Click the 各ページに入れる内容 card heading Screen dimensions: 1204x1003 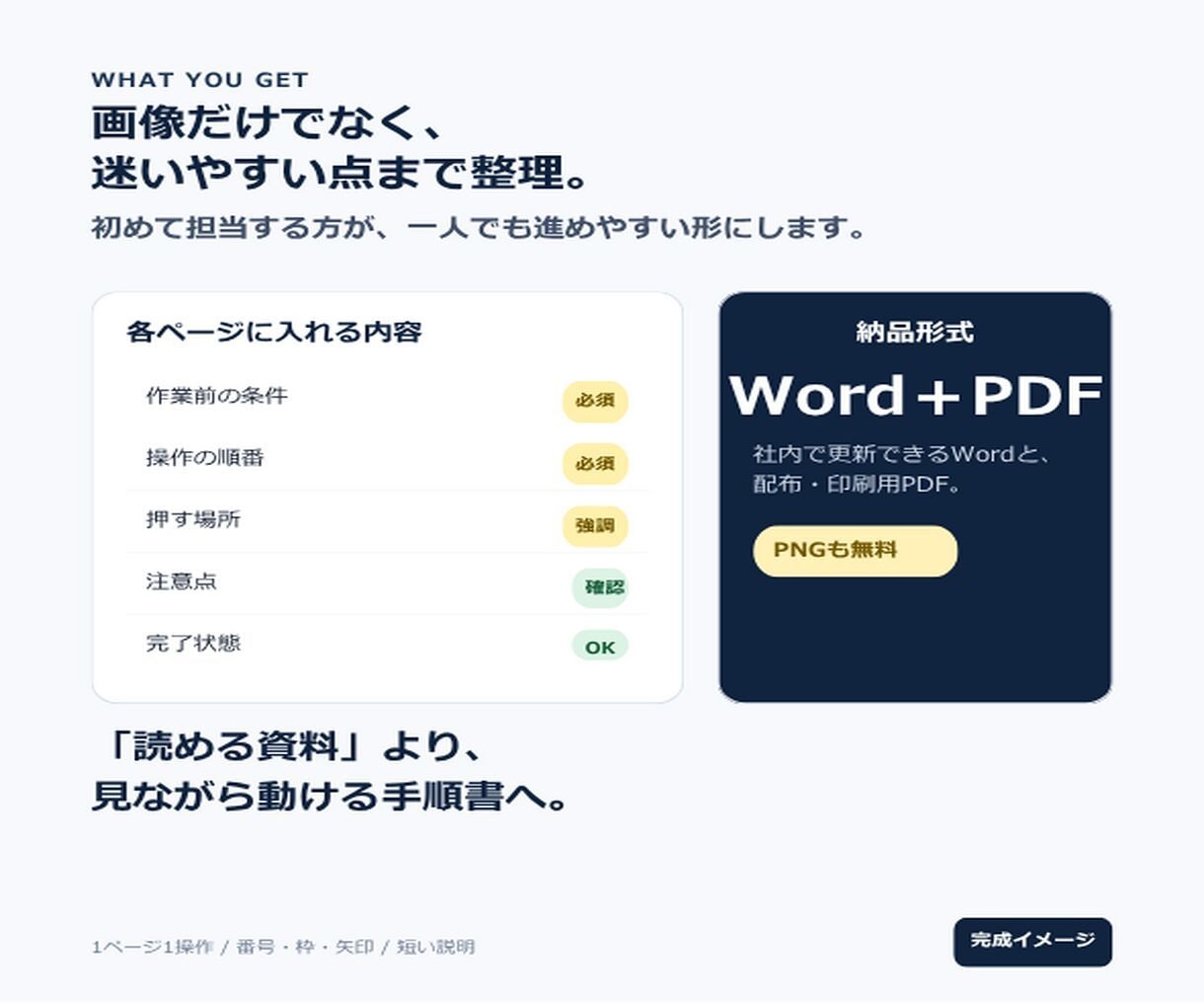tap(274, 332)
